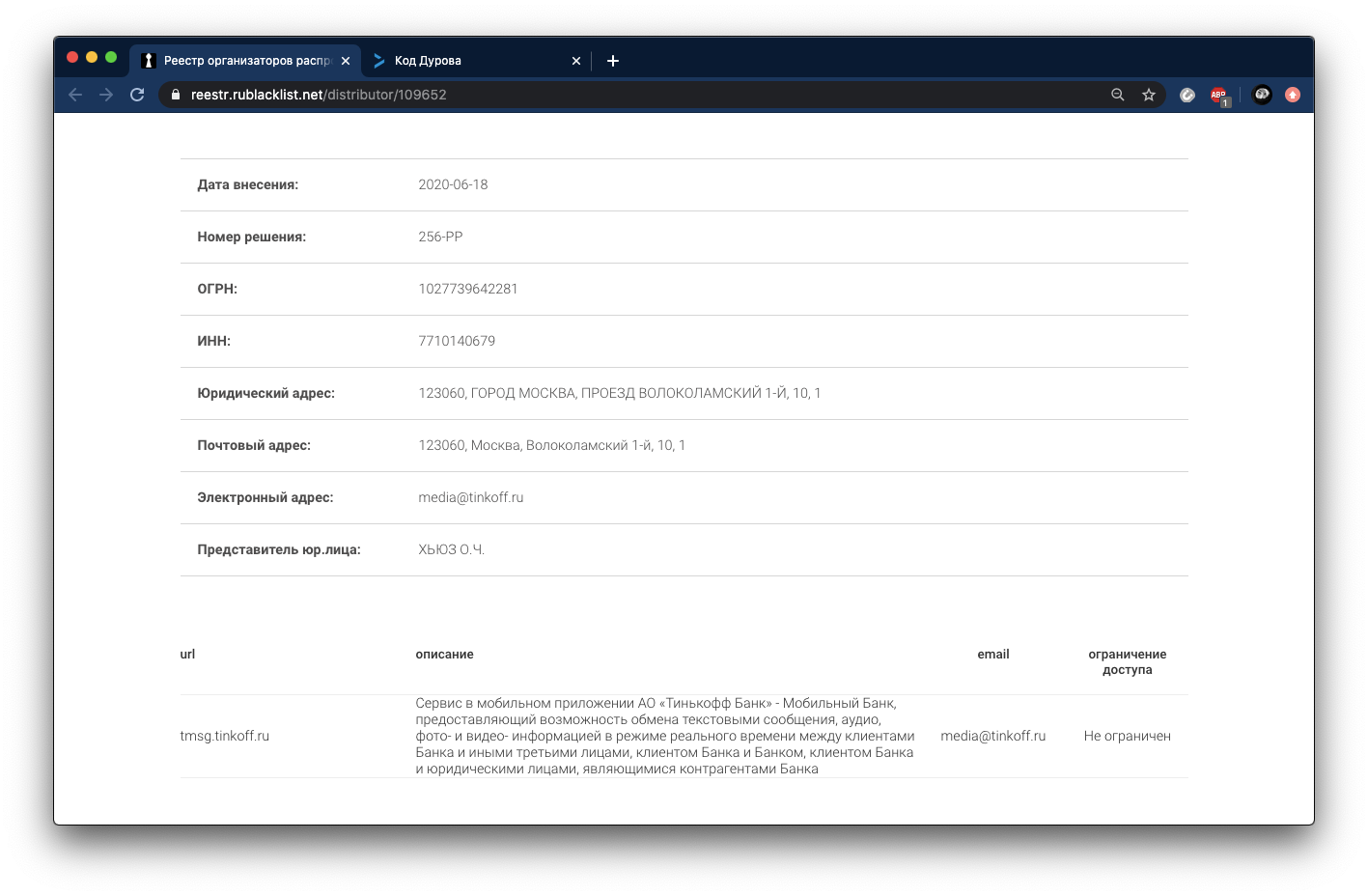
Task: Click the back navigation arrow
Action: tap(75, 95)
